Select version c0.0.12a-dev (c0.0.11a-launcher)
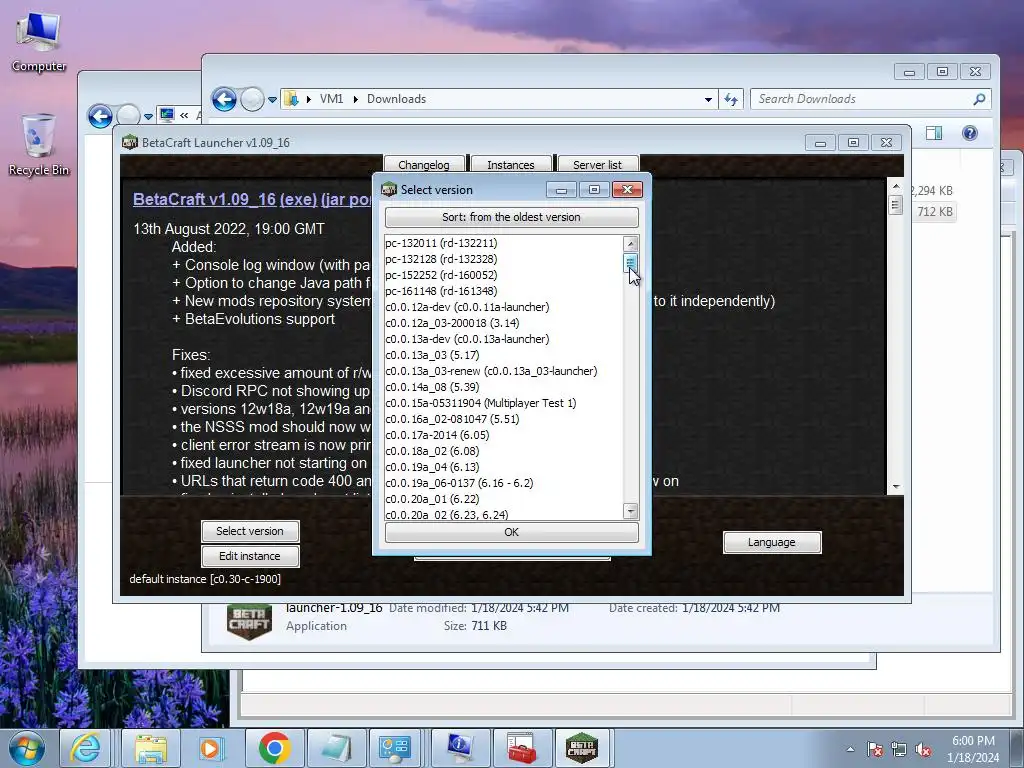This screenshot has height=768, width=1024. [504, 307]
